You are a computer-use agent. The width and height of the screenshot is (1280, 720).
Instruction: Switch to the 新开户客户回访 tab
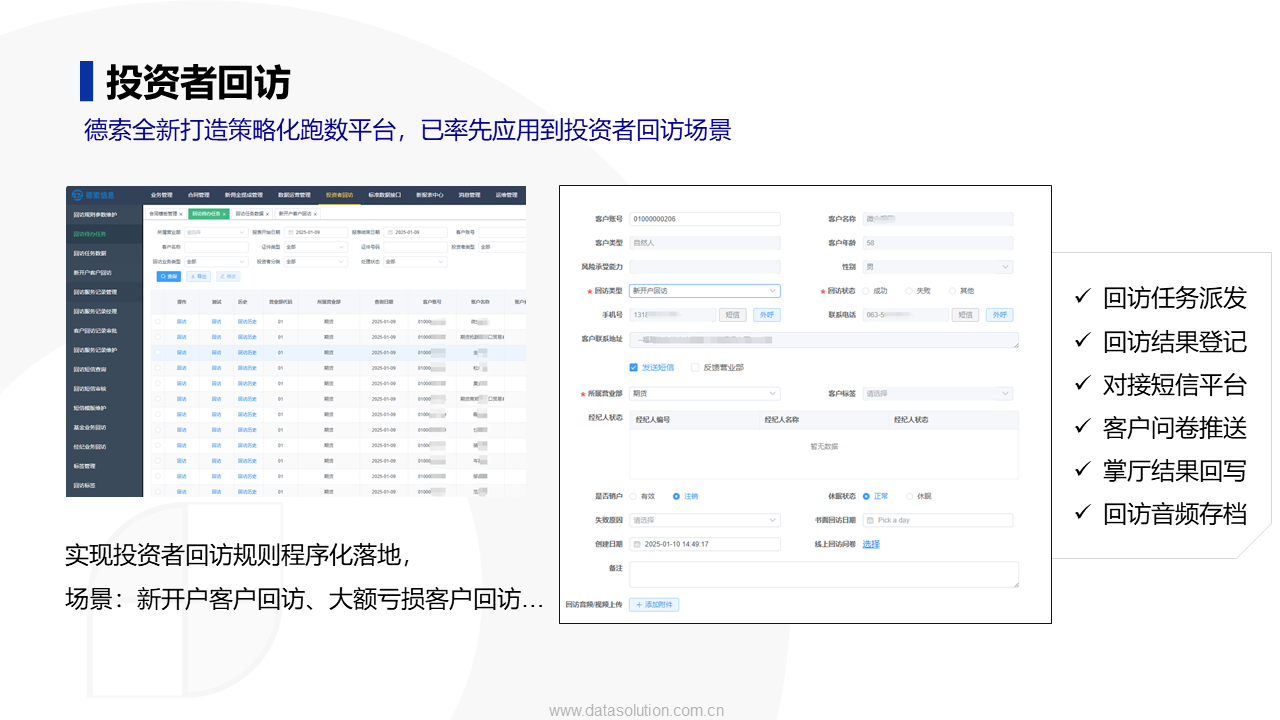[295, 214]
